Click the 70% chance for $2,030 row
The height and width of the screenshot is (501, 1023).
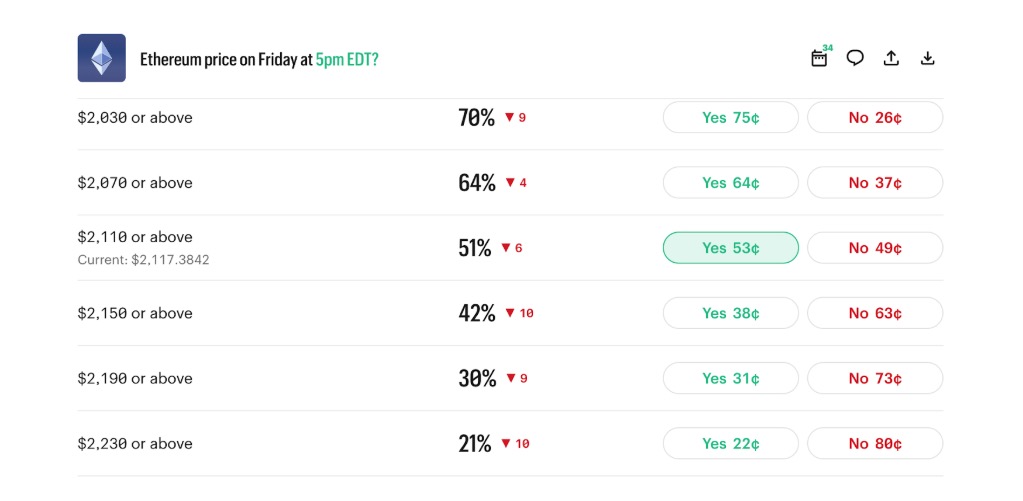(x=477, y=117)
